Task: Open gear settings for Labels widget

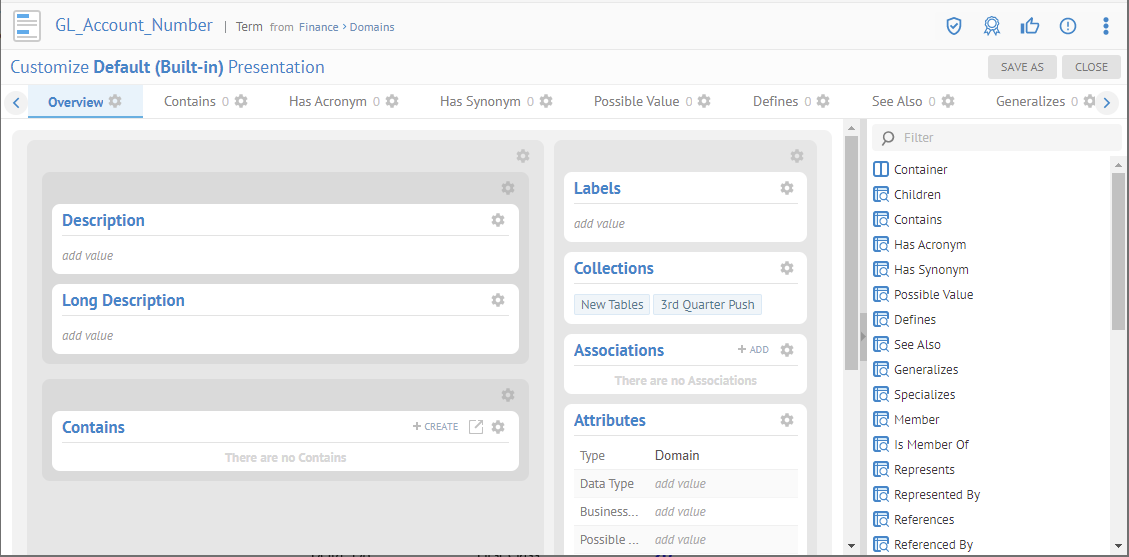Action: (787, 188)
